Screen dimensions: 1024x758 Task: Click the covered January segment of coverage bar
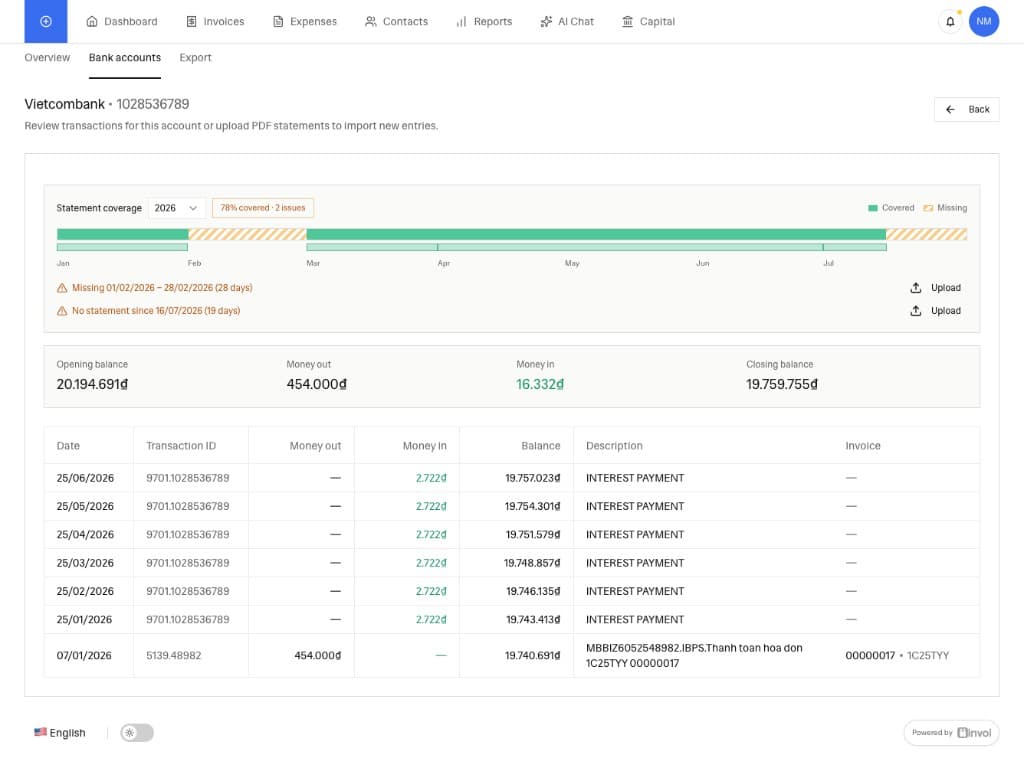point(123,234)
